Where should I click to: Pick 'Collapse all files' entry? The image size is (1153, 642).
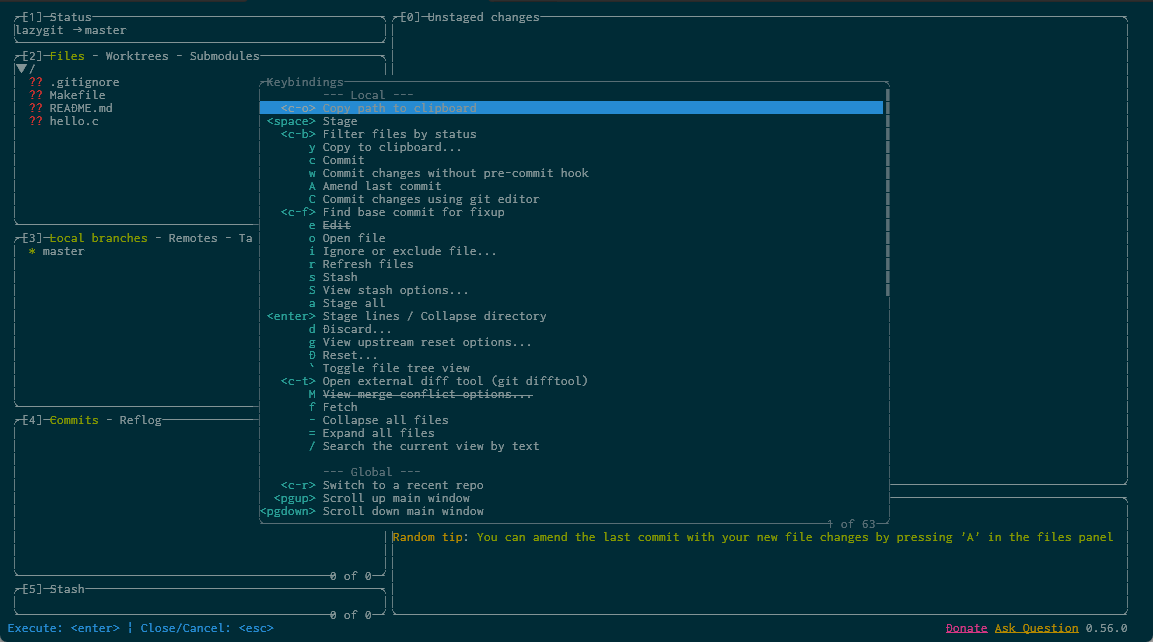[x=385, y=420]
